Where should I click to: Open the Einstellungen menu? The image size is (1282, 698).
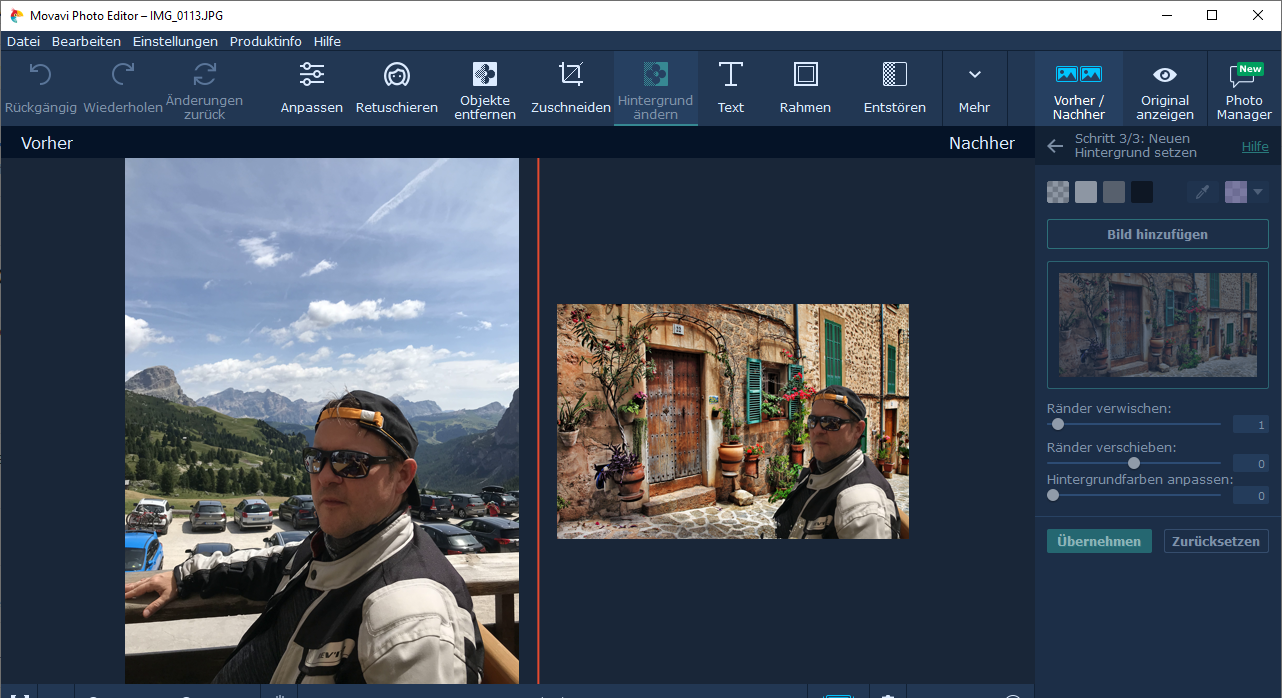click(175, 41)
